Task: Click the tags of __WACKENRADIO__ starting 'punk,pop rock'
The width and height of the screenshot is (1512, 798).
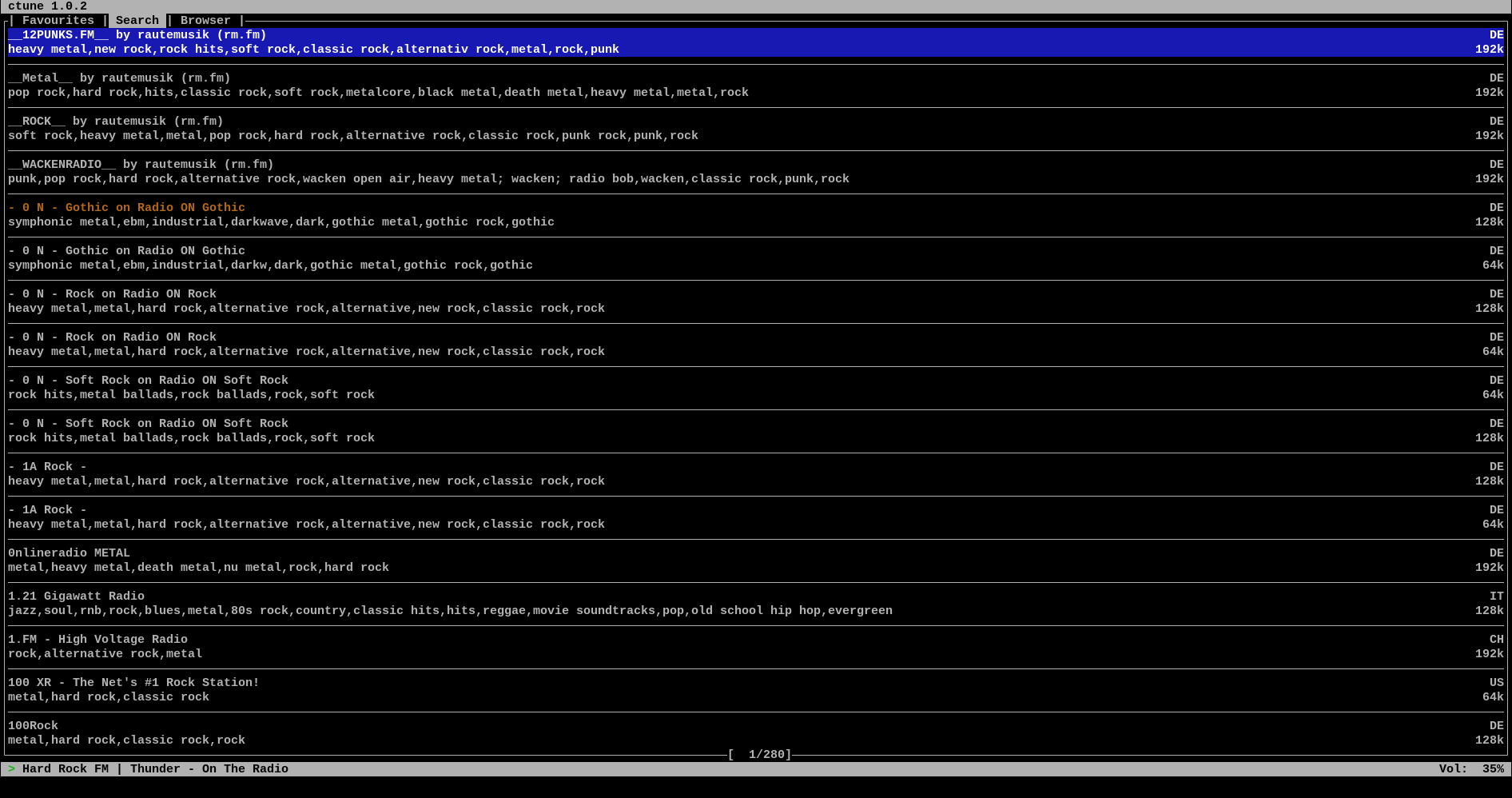Action: click(x=428, y=179)
